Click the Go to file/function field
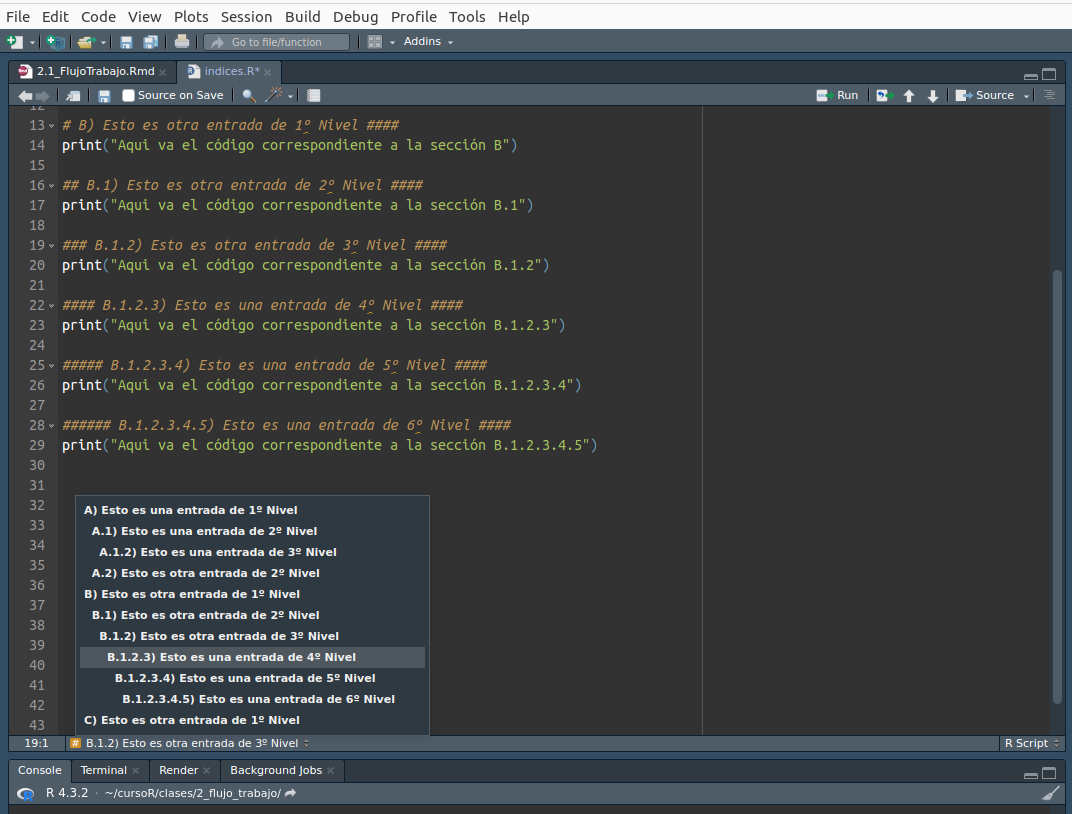 277,42
